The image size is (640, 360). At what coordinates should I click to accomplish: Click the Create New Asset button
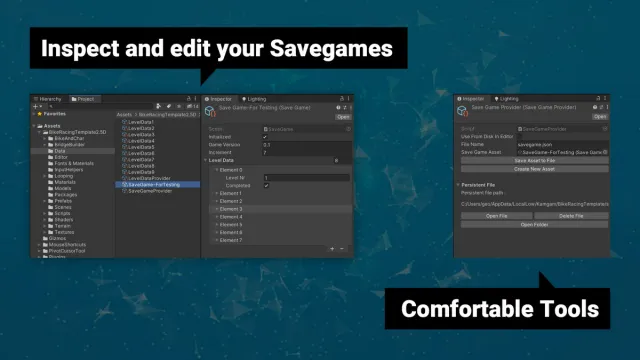point(535,169)
